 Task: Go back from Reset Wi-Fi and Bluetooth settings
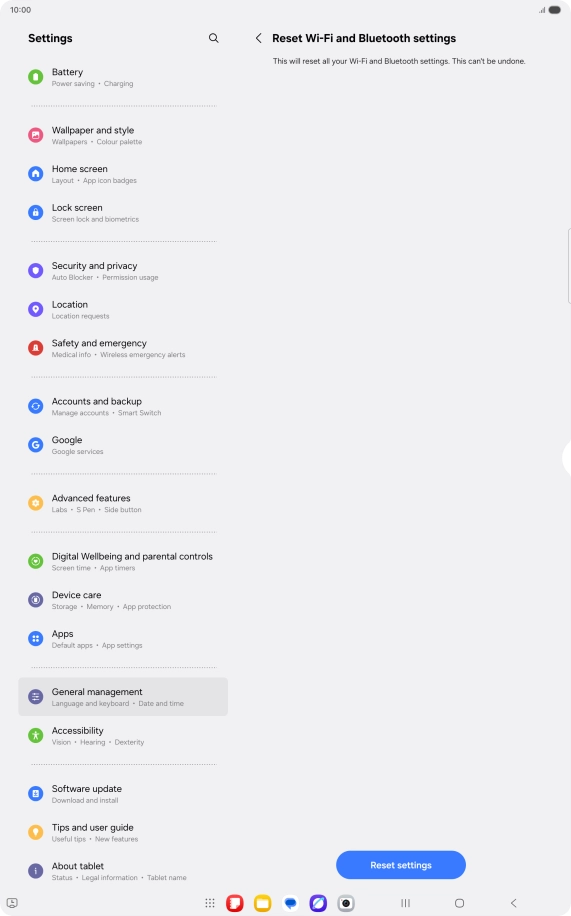[x=258, y=38]
